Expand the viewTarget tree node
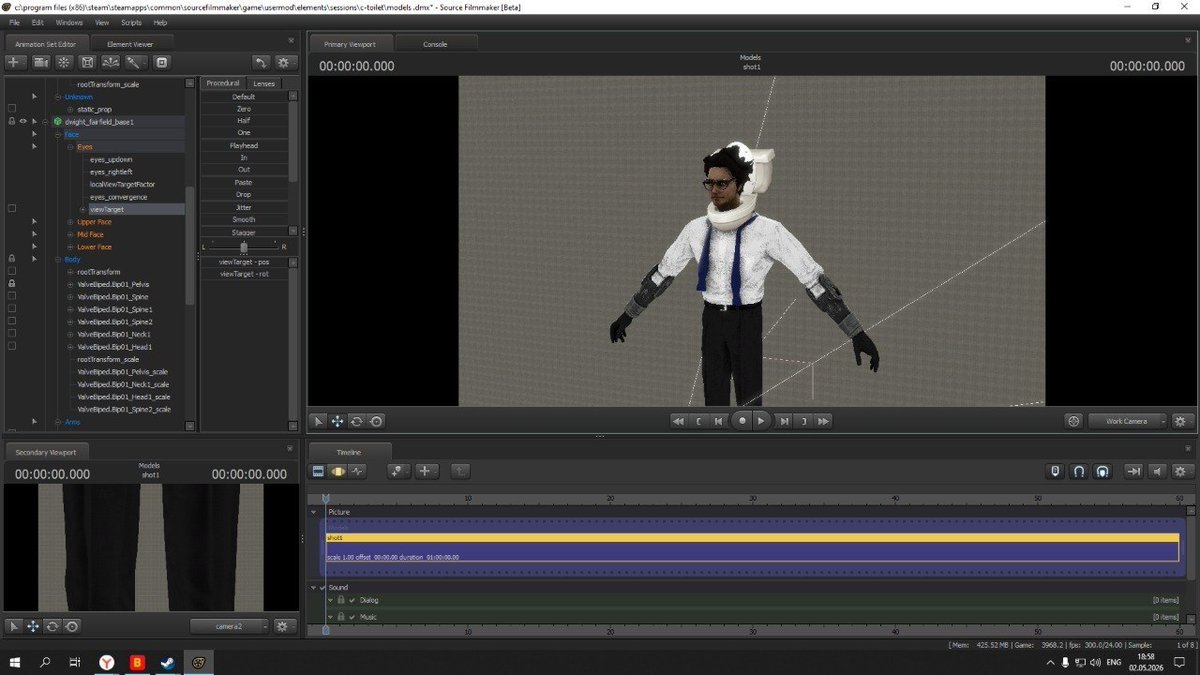Viewport: 1200px width, 675px height. coord(84,209)
